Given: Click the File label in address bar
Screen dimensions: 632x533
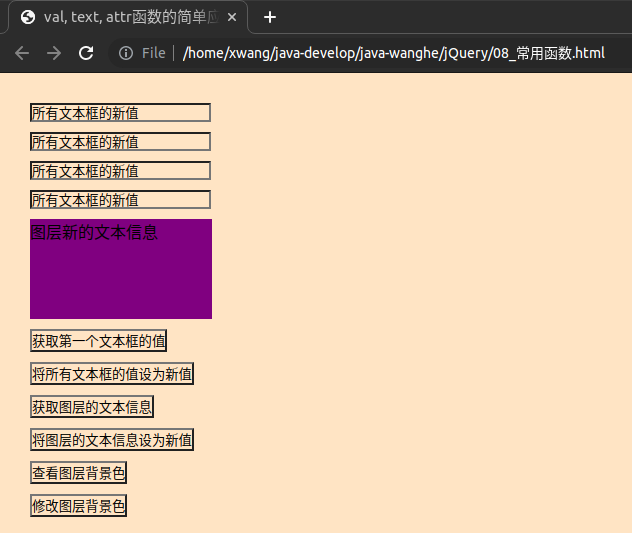Looking at the screenshot, I should (154, 53).
